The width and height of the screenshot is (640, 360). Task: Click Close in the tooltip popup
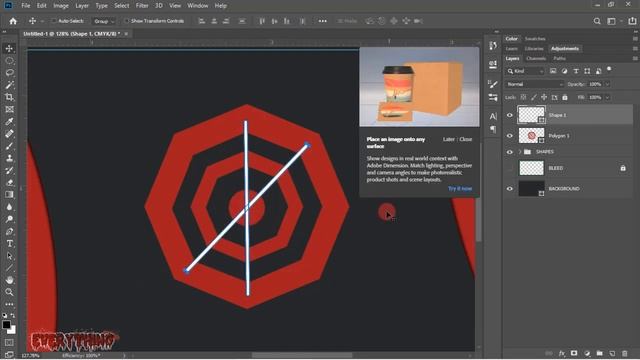[466, 139]
